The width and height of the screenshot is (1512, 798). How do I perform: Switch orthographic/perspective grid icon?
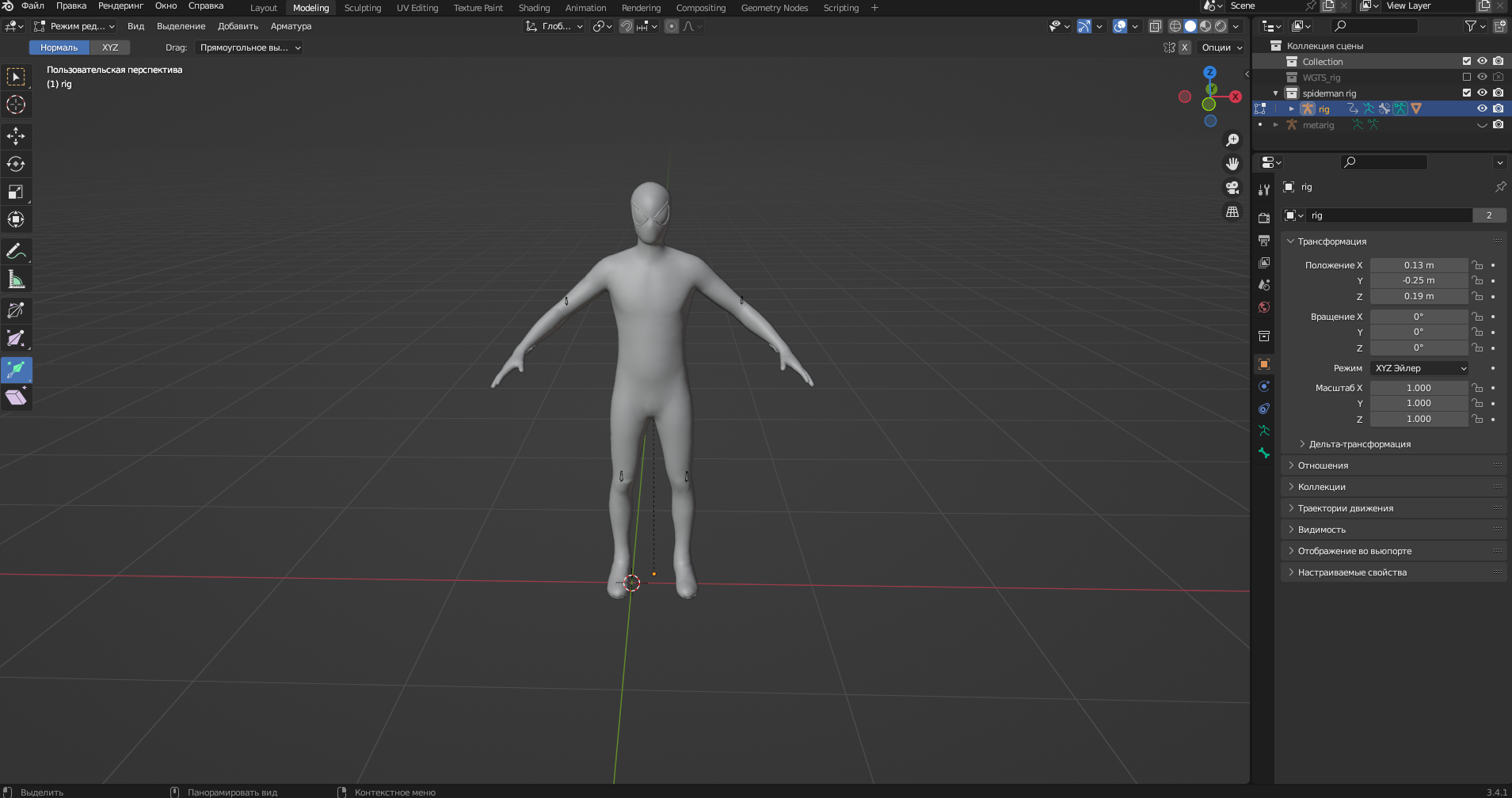[1232, 211]
